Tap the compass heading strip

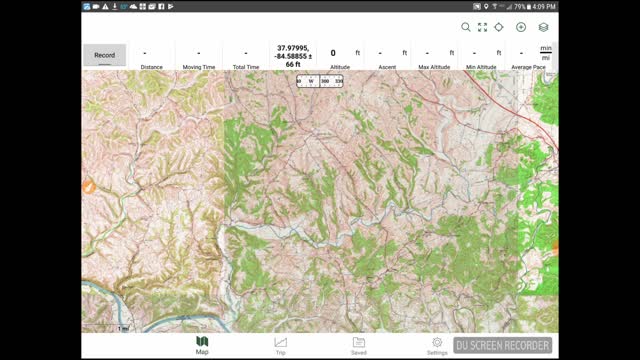pyautogui.click(x=320, y=81)
